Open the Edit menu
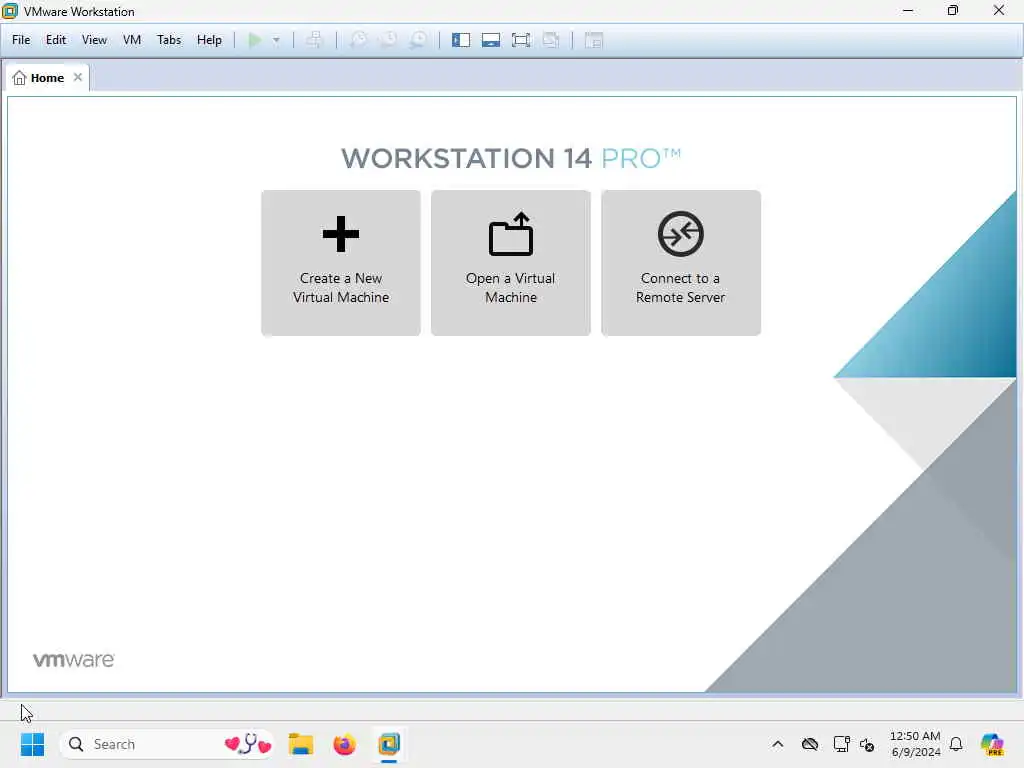 pyautogui.click(x=56, y=40)
